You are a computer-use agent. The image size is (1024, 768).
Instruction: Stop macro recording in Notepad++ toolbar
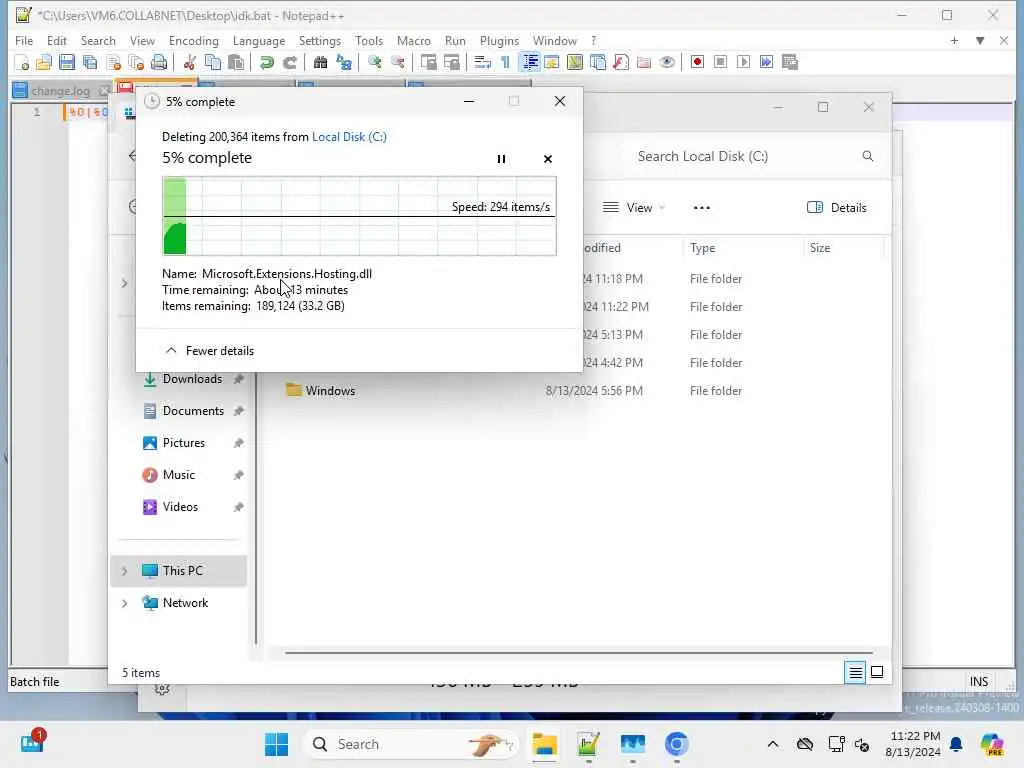(x=720, y=62)
